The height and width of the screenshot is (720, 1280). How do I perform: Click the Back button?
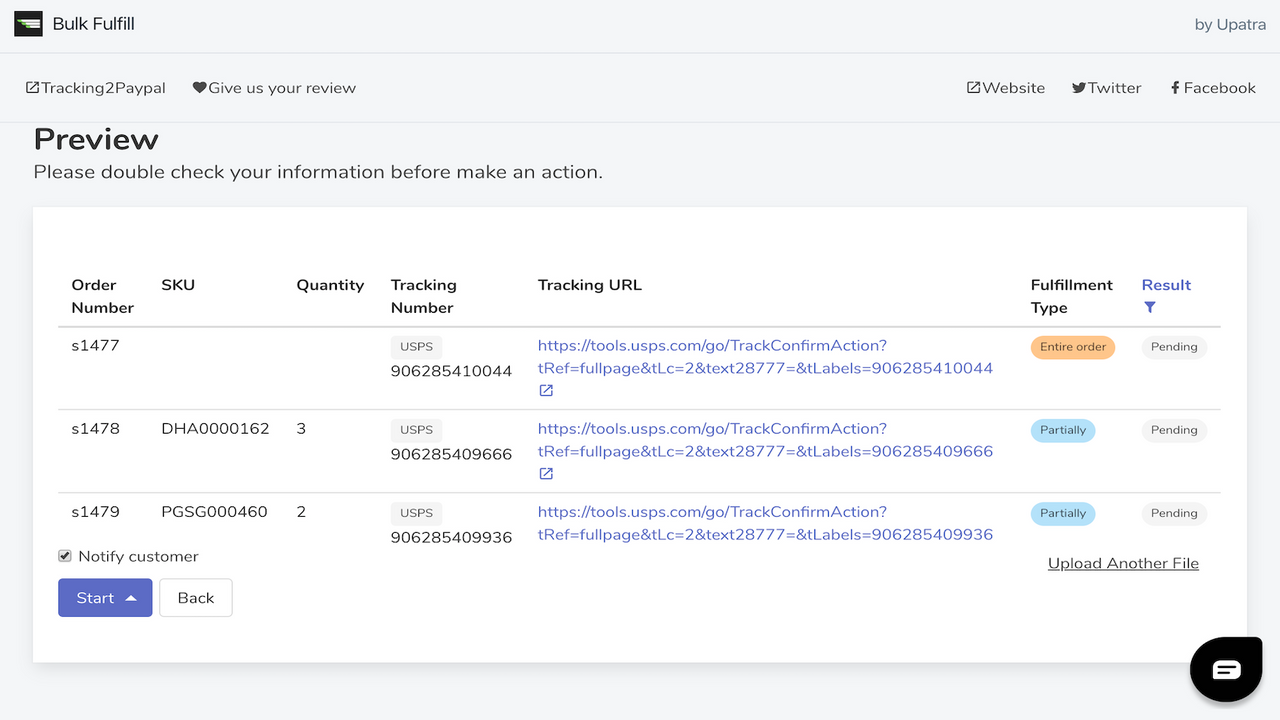pyautogui.click(x=196, y=598)
